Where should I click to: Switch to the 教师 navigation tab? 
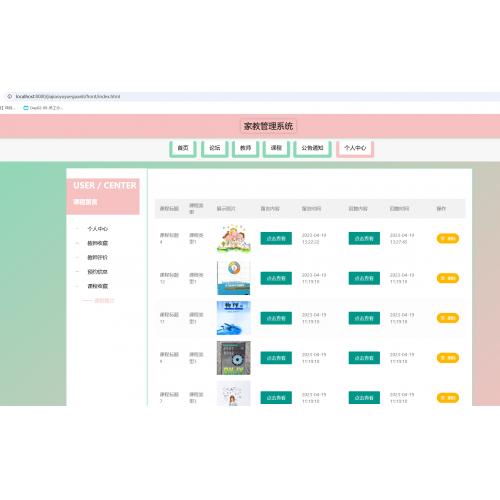click(246, 148)
